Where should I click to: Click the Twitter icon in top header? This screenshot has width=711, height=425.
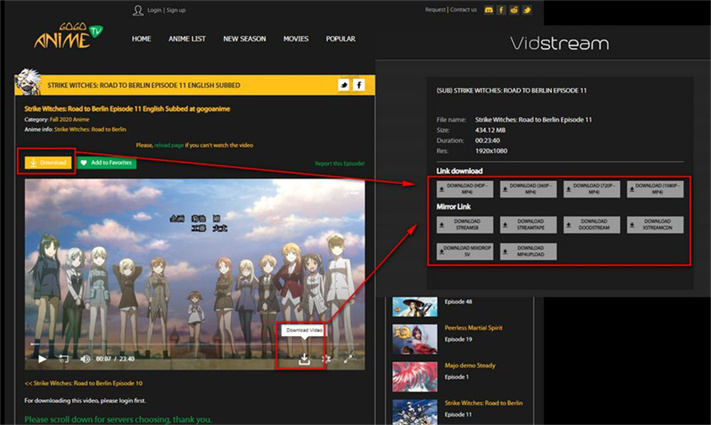(526, 10)
